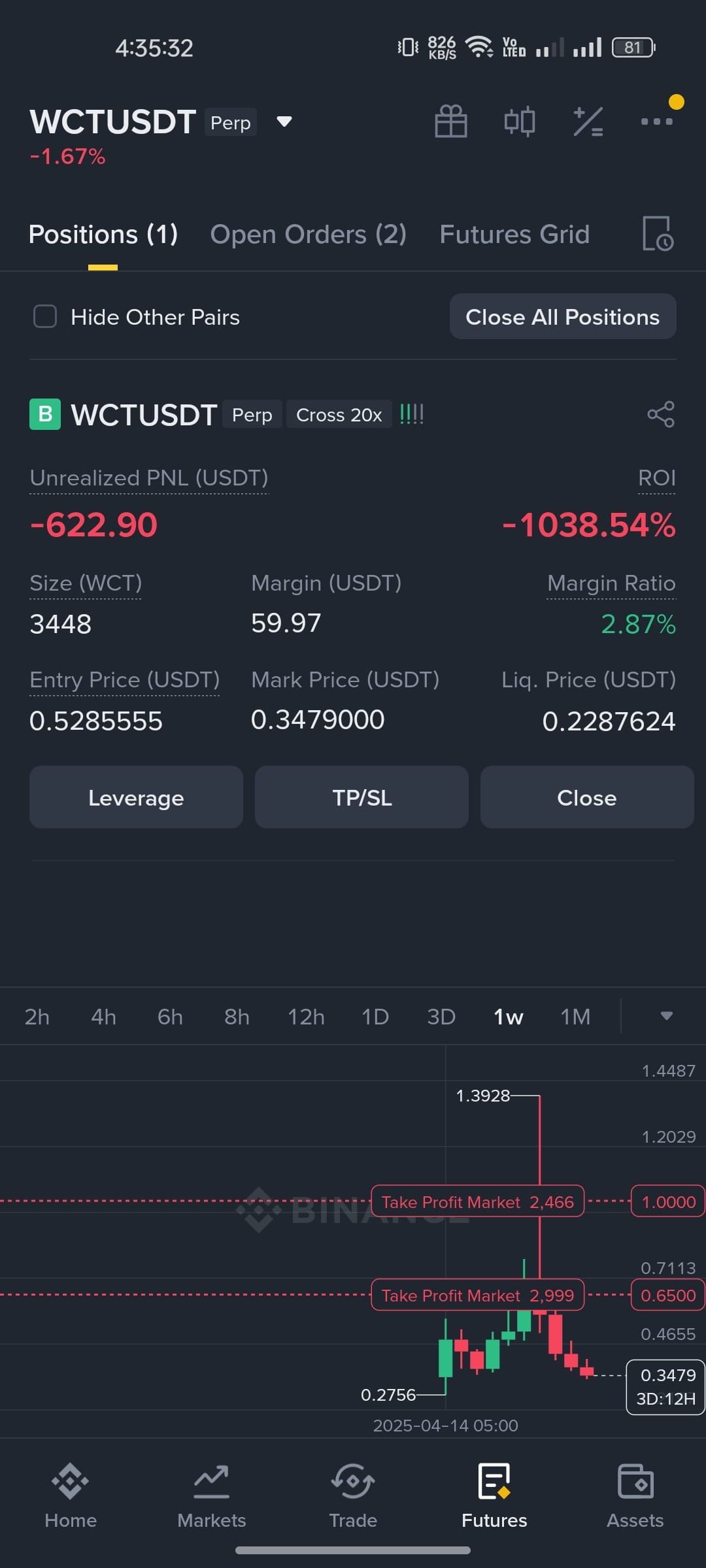This screenshot has width=706, height=1568.
Task: Open order history document icon
Action: point(658,234)
